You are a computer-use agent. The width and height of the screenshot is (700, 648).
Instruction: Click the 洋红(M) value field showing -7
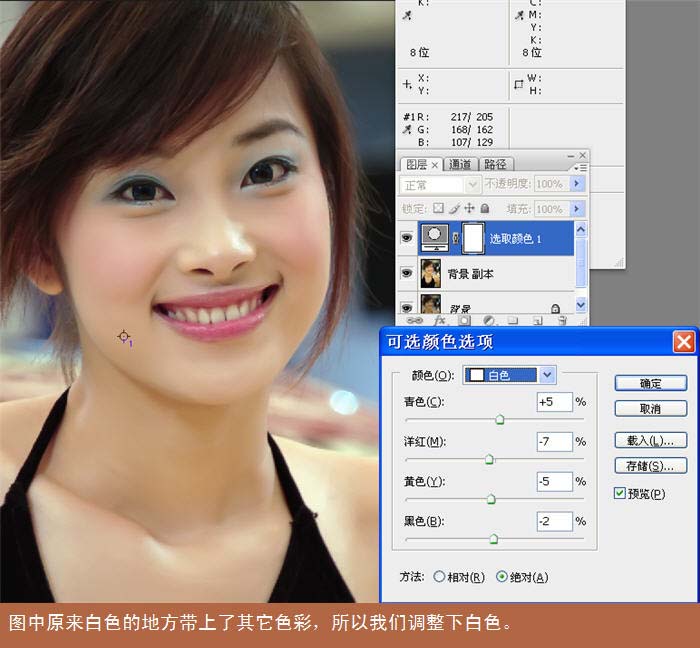coord(554,441)
